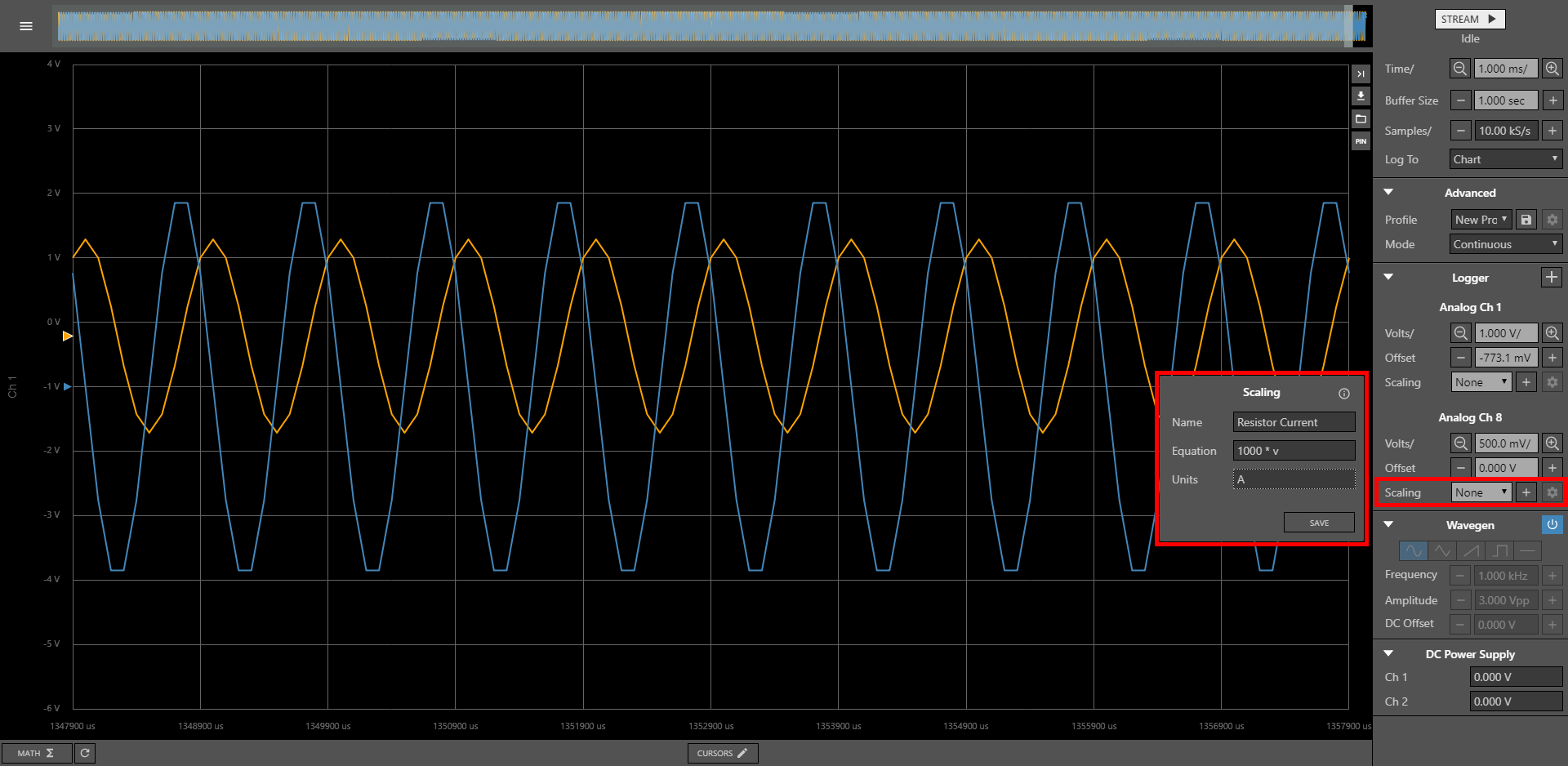
Task: Collapse the DC Power Supply section
Action: pyautogui.click(x=1388, y=653)
